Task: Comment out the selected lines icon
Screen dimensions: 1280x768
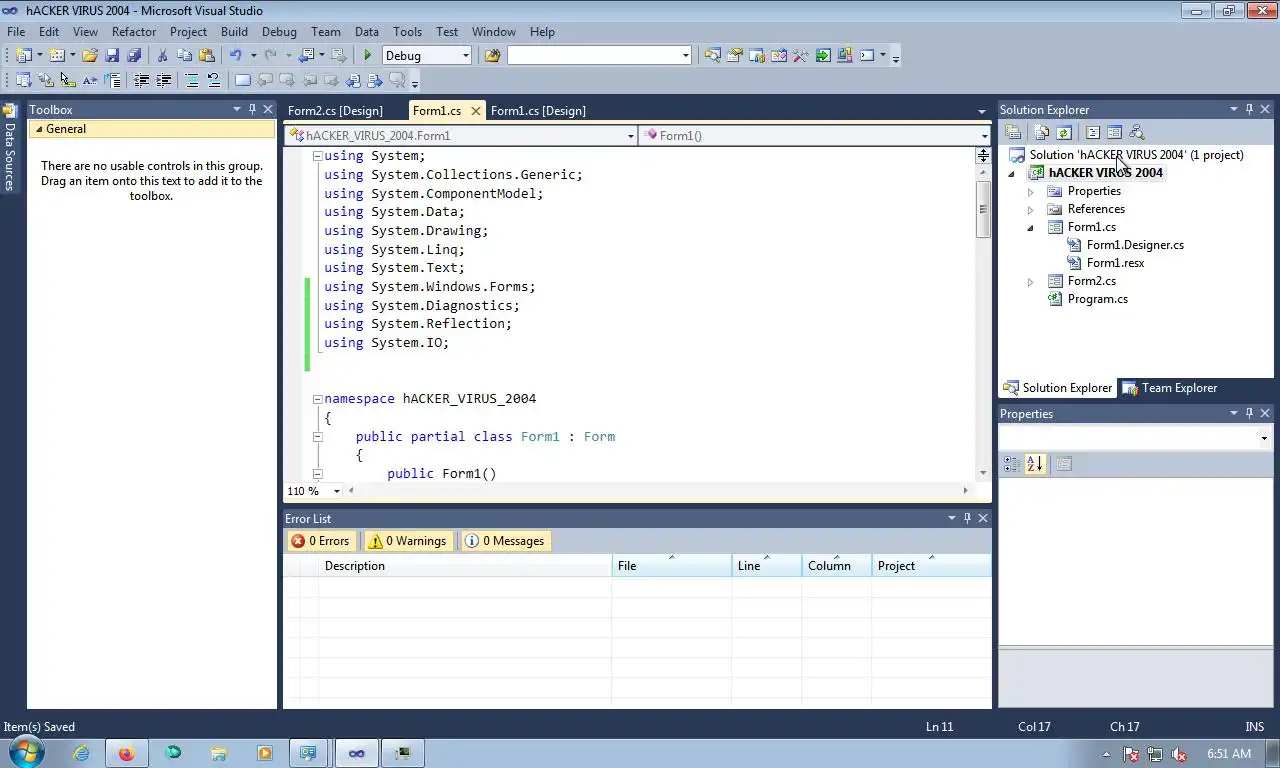Action: 191,80
